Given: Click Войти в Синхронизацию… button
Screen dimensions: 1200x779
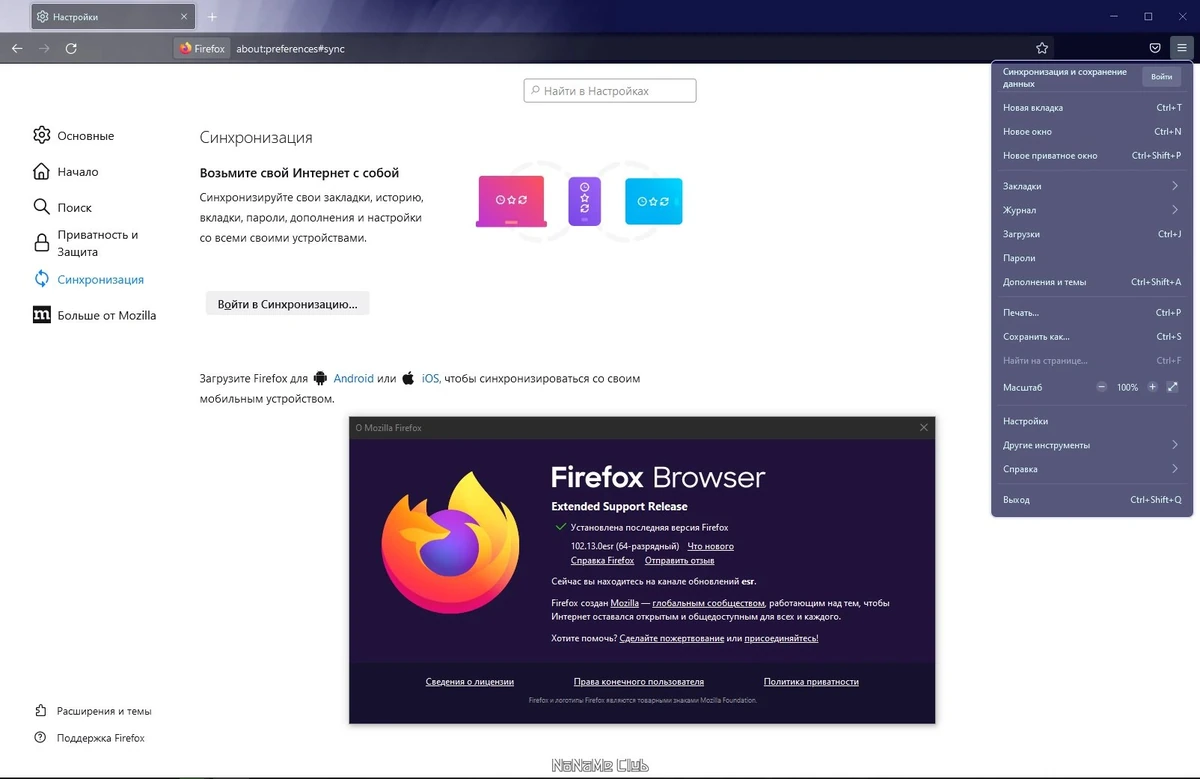Looking at the screenshot, I should pyautogui.click(x=287, y=303).
